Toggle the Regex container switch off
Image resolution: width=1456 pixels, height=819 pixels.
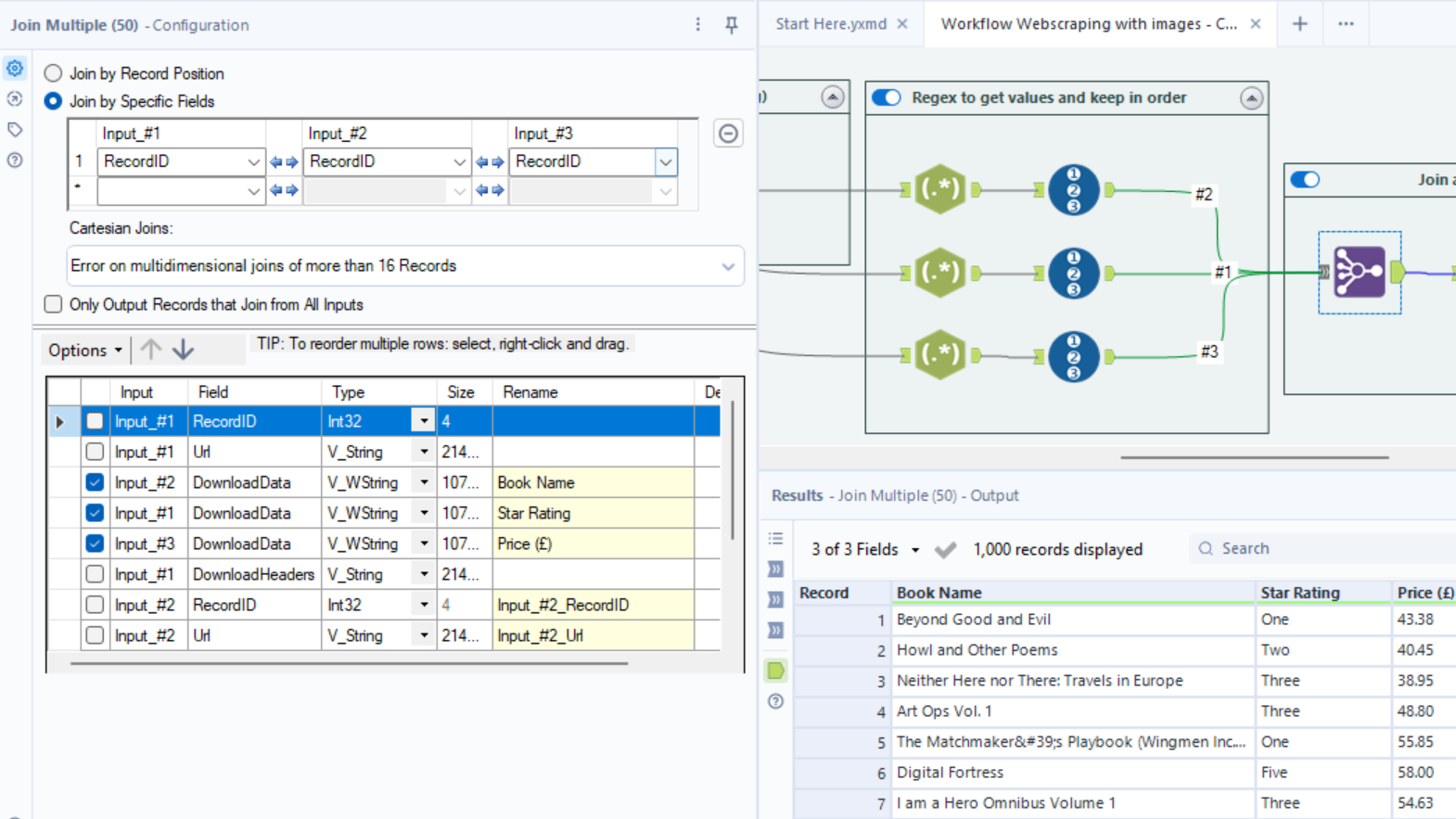click(887, 97)
